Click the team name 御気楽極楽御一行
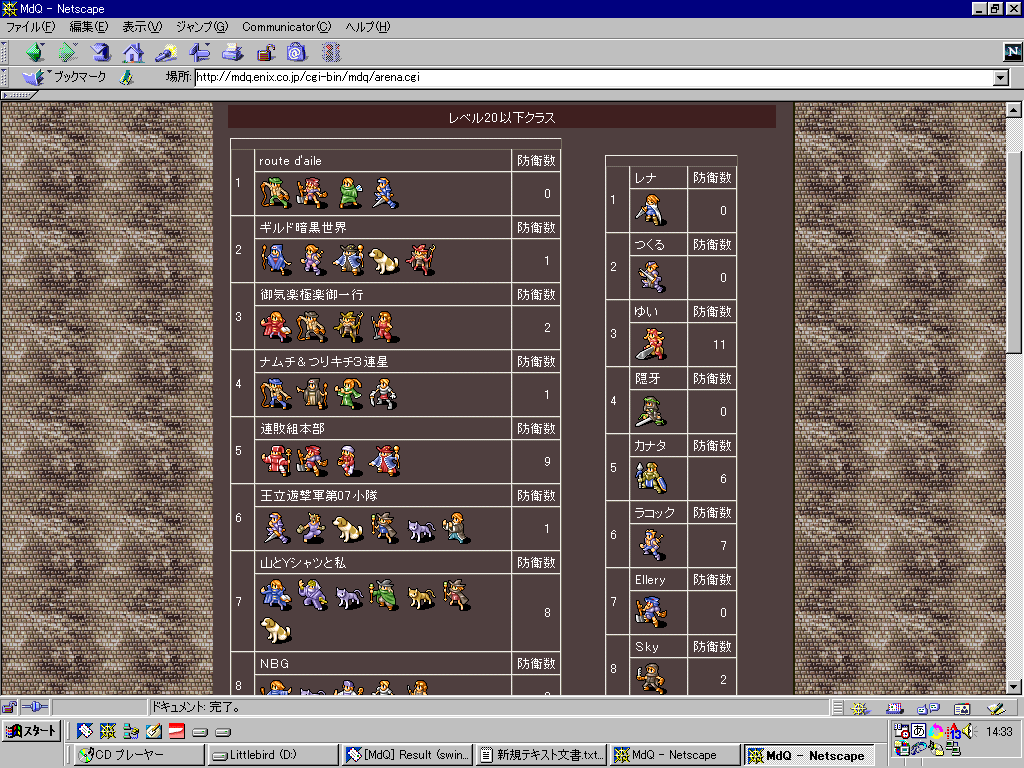Image resolution: width=1024 pixels, height=768 pixels. (312, 295)
